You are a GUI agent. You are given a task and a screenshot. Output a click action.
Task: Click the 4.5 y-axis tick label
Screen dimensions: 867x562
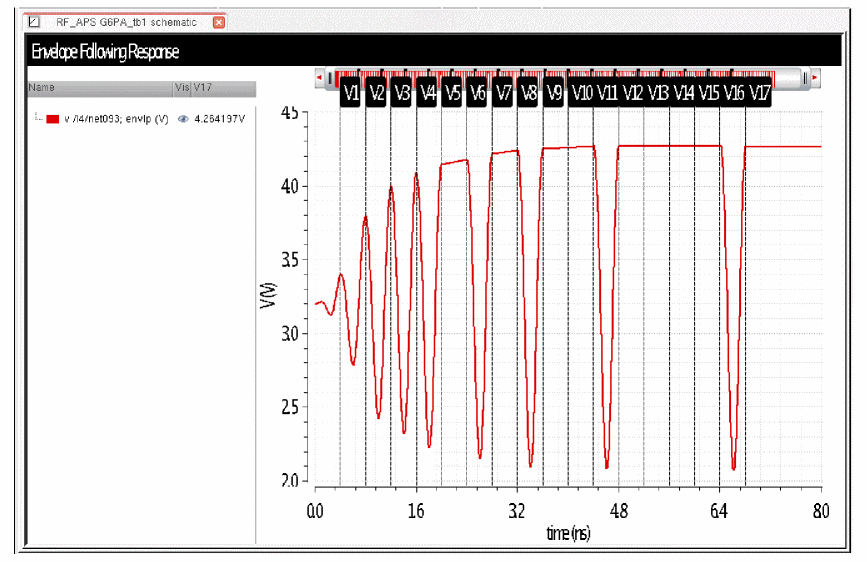tap(290, 113)
